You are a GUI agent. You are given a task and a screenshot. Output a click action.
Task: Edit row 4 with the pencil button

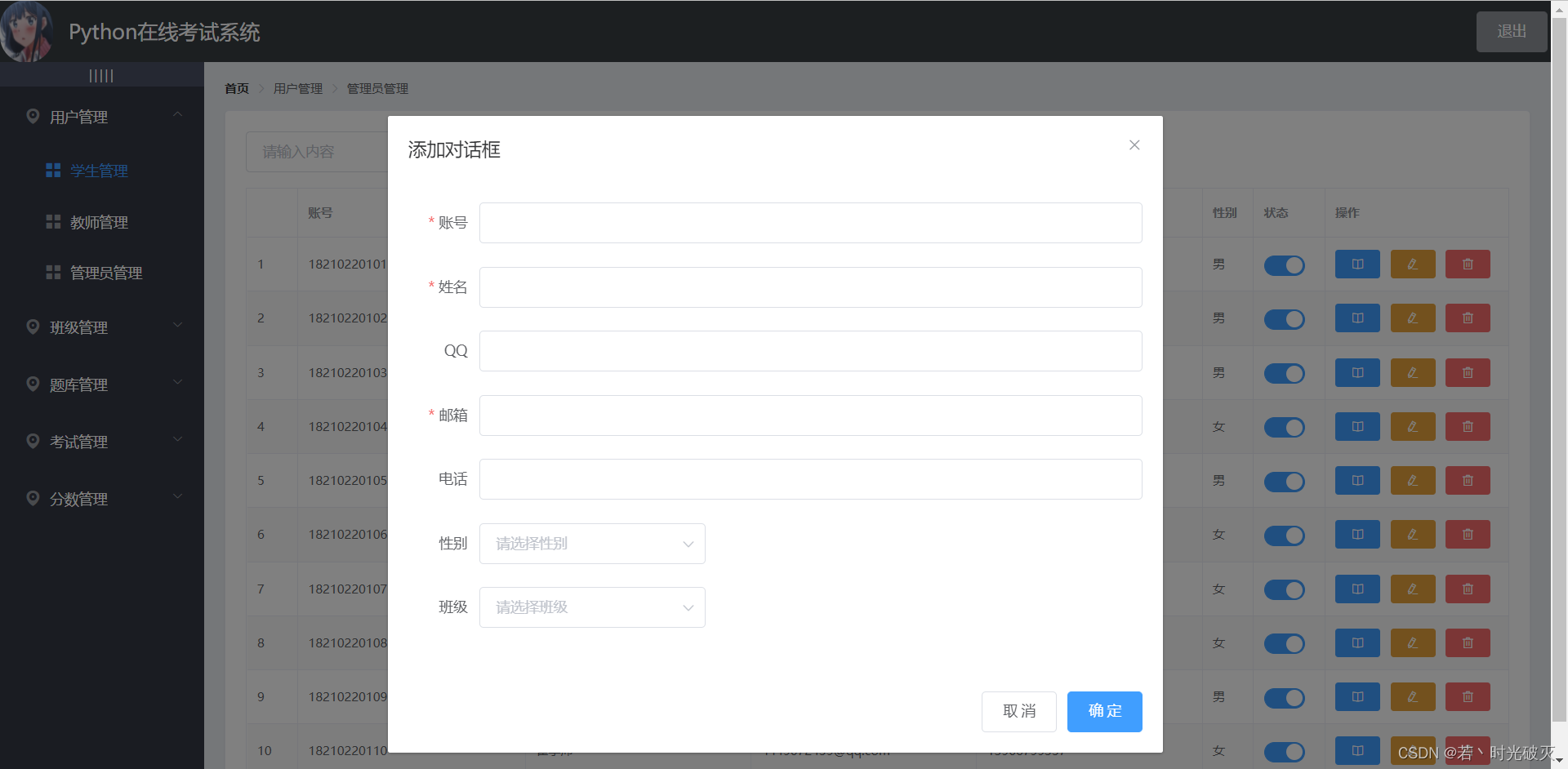(1413, 427)
